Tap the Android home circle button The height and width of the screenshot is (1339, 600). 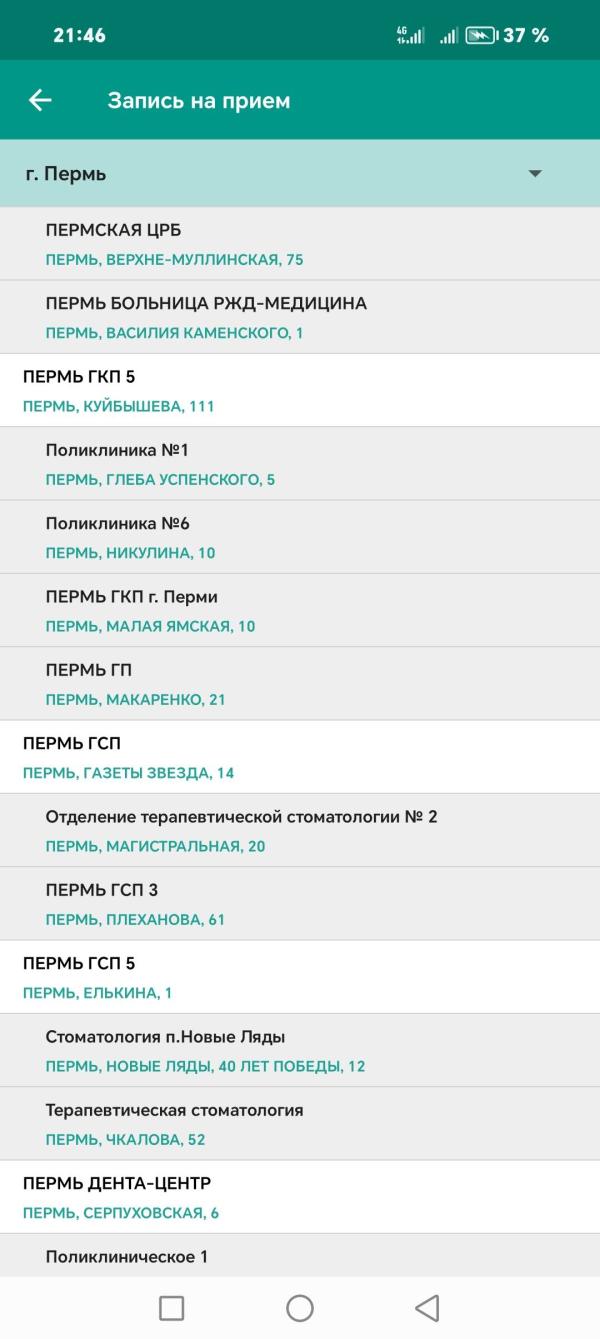(x=300, y=1307)
